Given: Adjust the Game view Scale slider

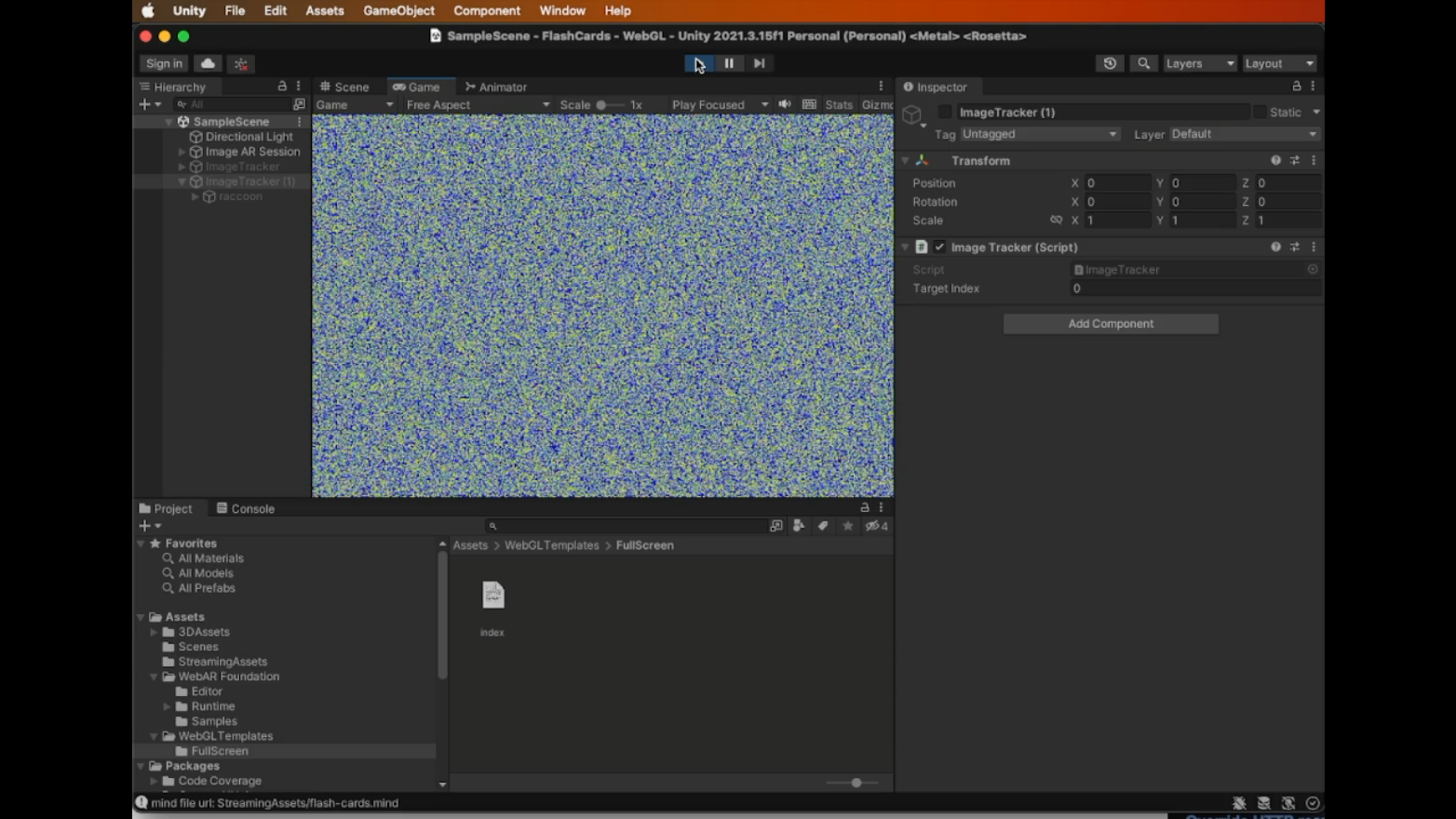Looking at the screenshot, I should pyautogui.click(x=610, y=104).
